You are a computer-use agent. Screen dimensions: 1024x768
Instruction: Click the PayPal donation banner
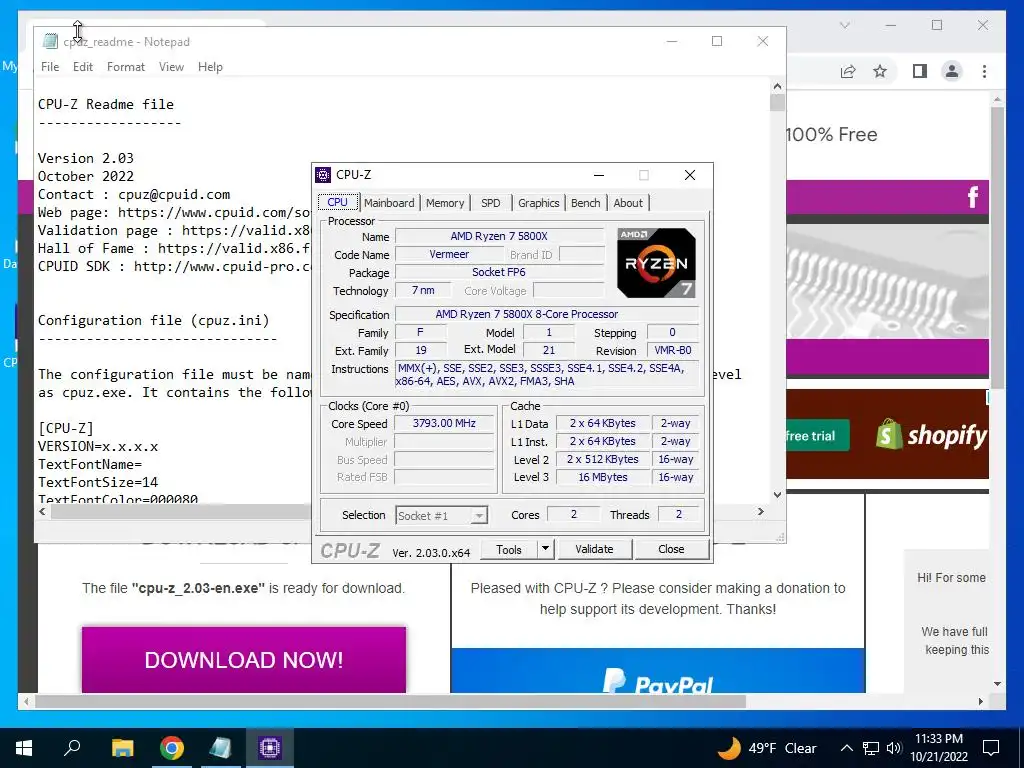(658, 671)
